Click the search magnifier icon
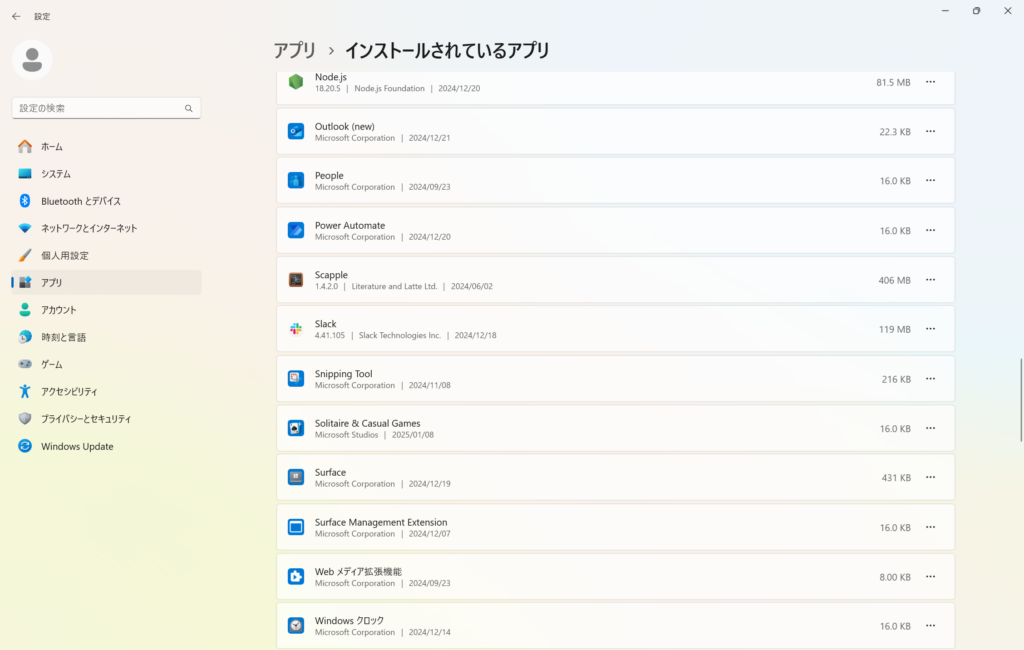The image size is (1024, 650). click(189, 108)
